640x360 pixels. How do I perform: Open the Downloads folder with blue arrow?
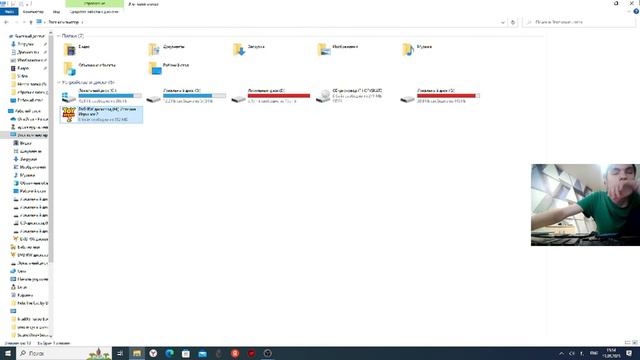249,49
